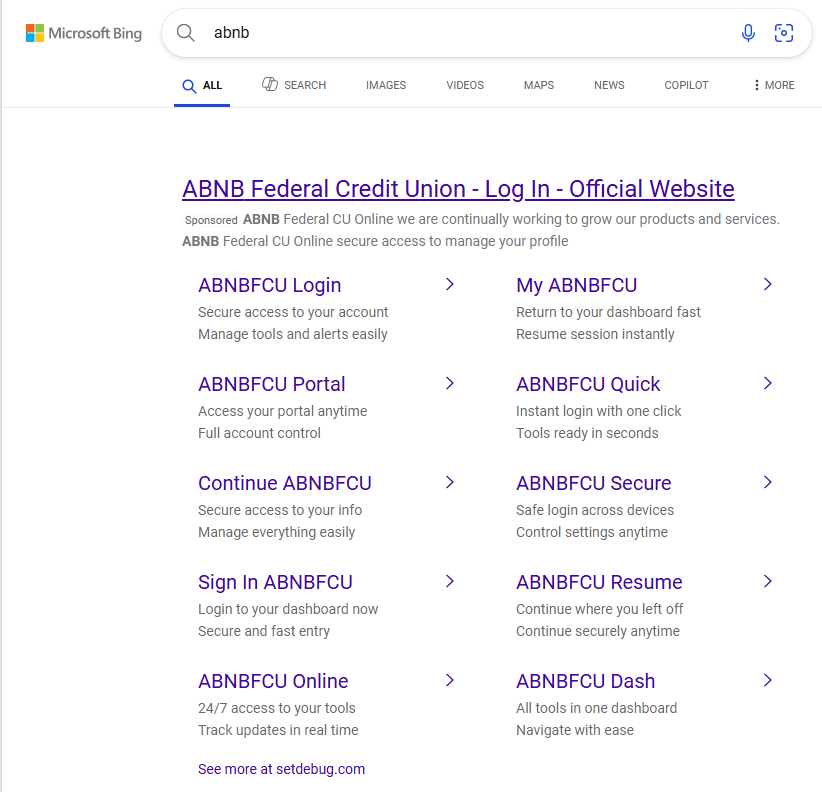Open the ABNBFCU Quick link

(588, 384)
